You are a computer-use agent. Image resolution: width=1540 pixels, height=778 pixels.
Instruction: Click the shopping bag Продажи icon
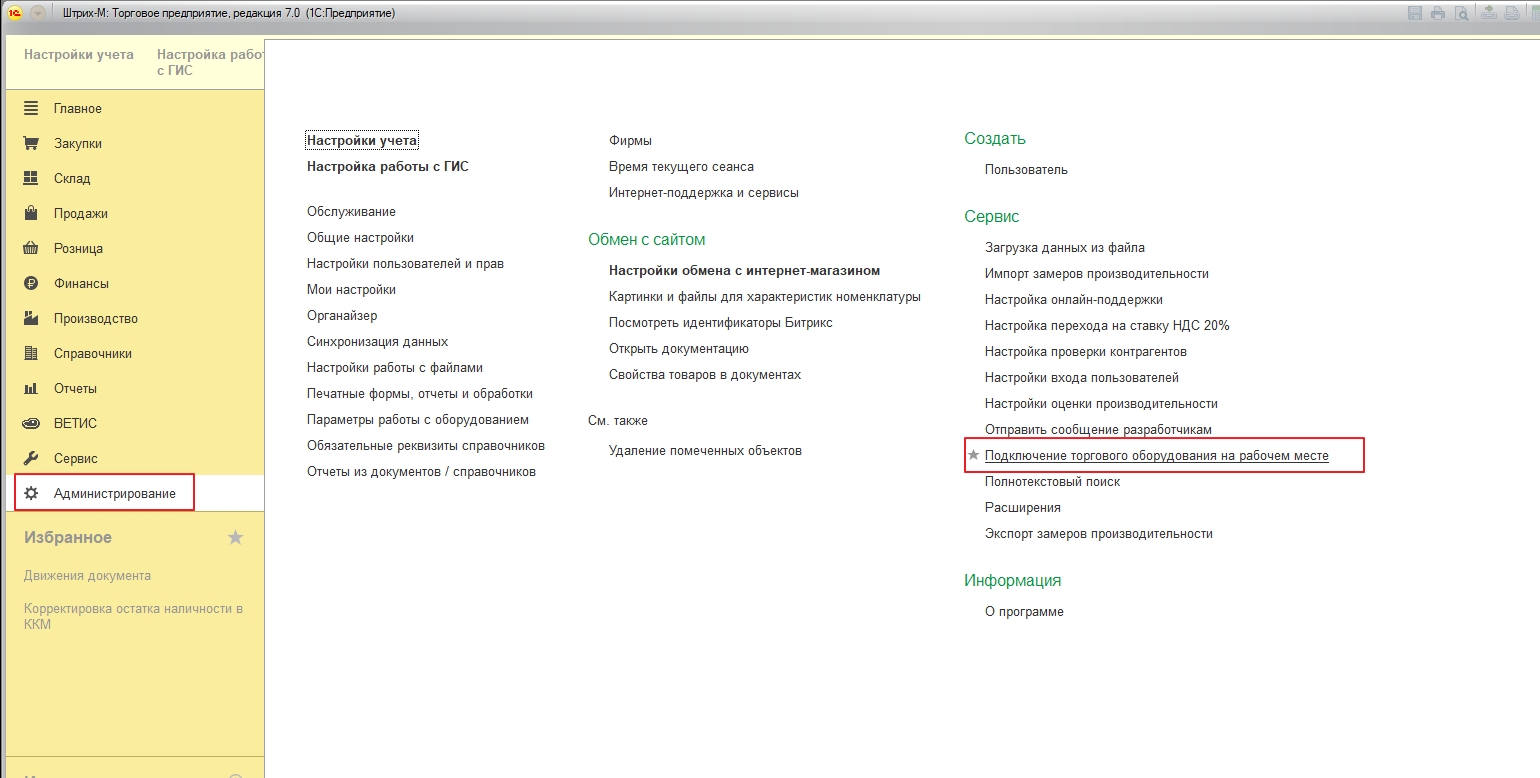pyautogui.click(x=31, y=213)
